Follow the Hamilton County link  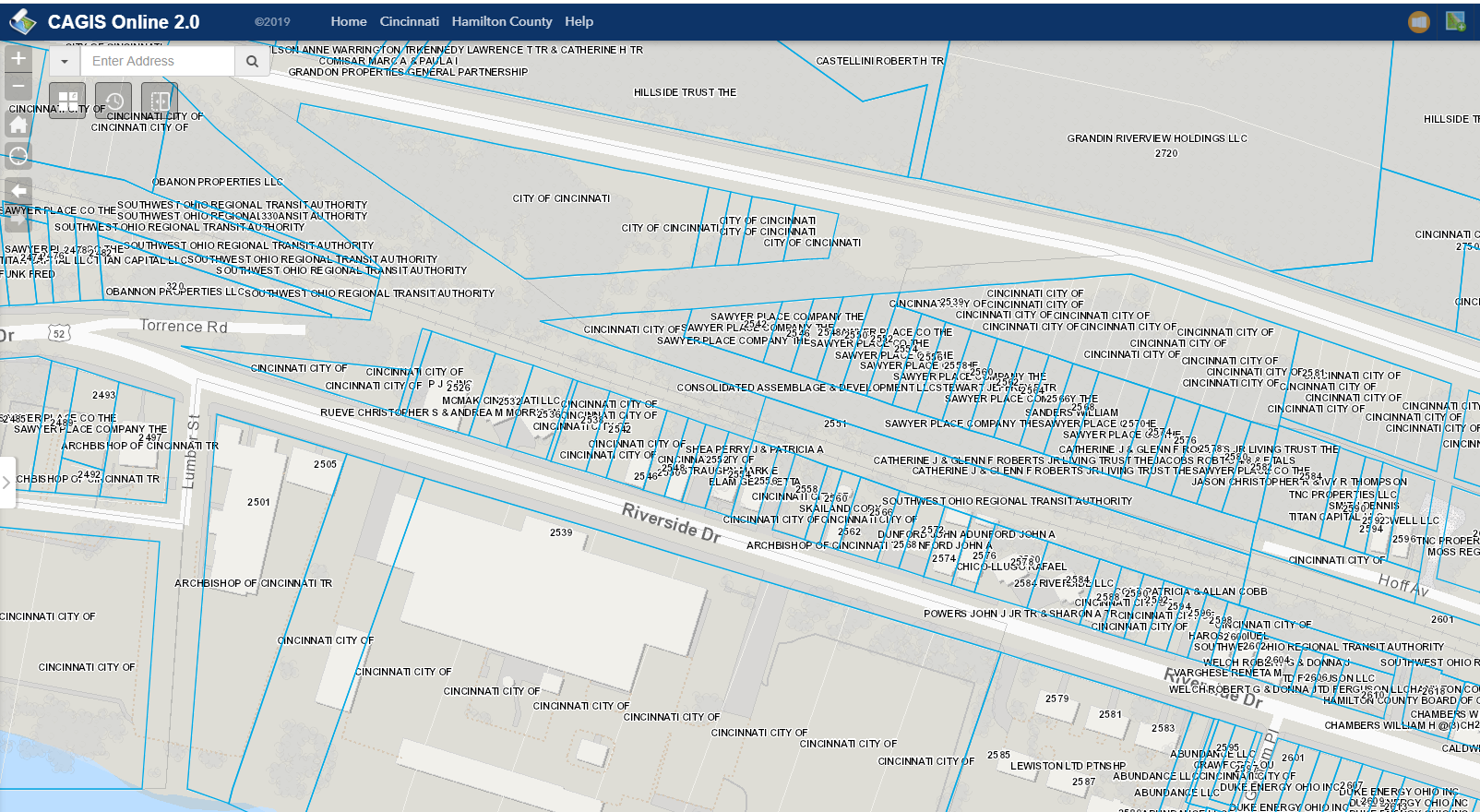[502, 21]
